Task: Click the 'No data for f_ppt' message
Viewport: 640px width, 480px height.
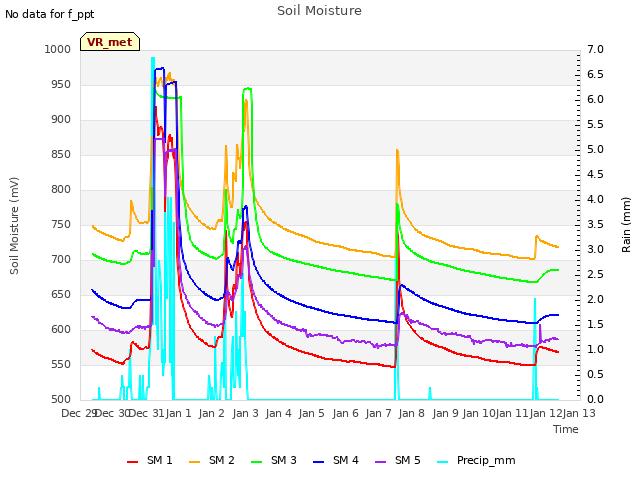Action: [49, 14]
